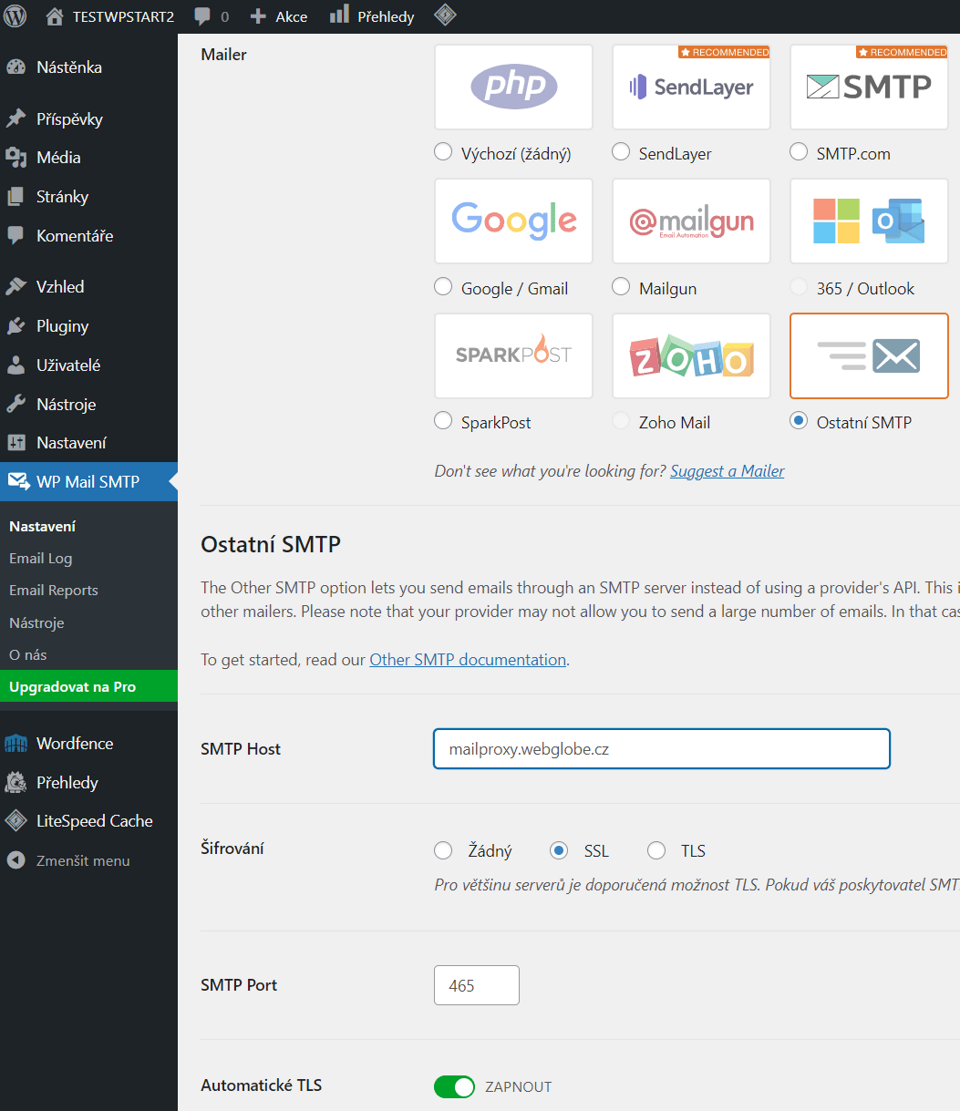Click the Zoho logo card
This screenshot has width=960, height=1111.
[x=691, y=356]
